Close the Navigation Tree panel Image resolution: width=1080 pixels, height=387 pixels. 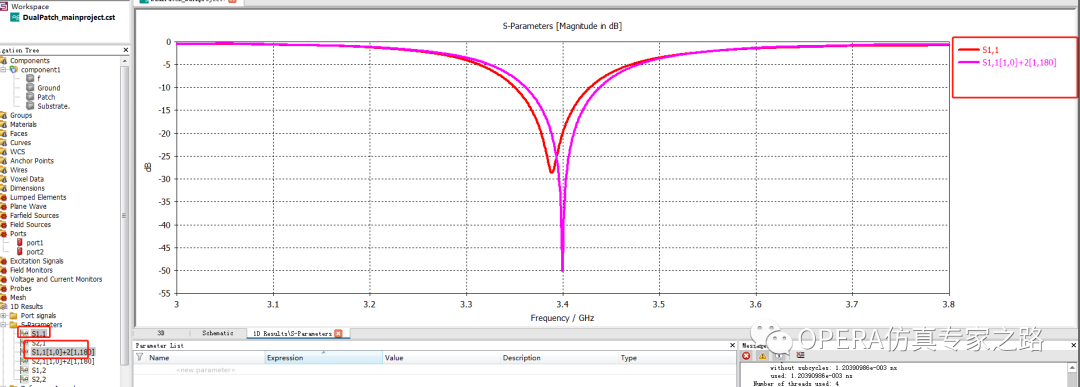125,50
